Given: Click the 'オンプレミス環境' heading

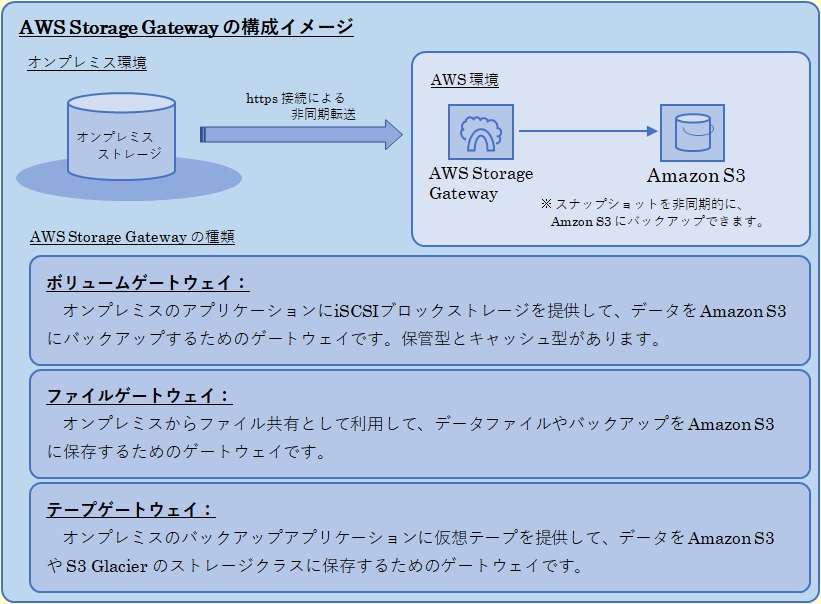Looking at the screenshot, I should point(87,63).
